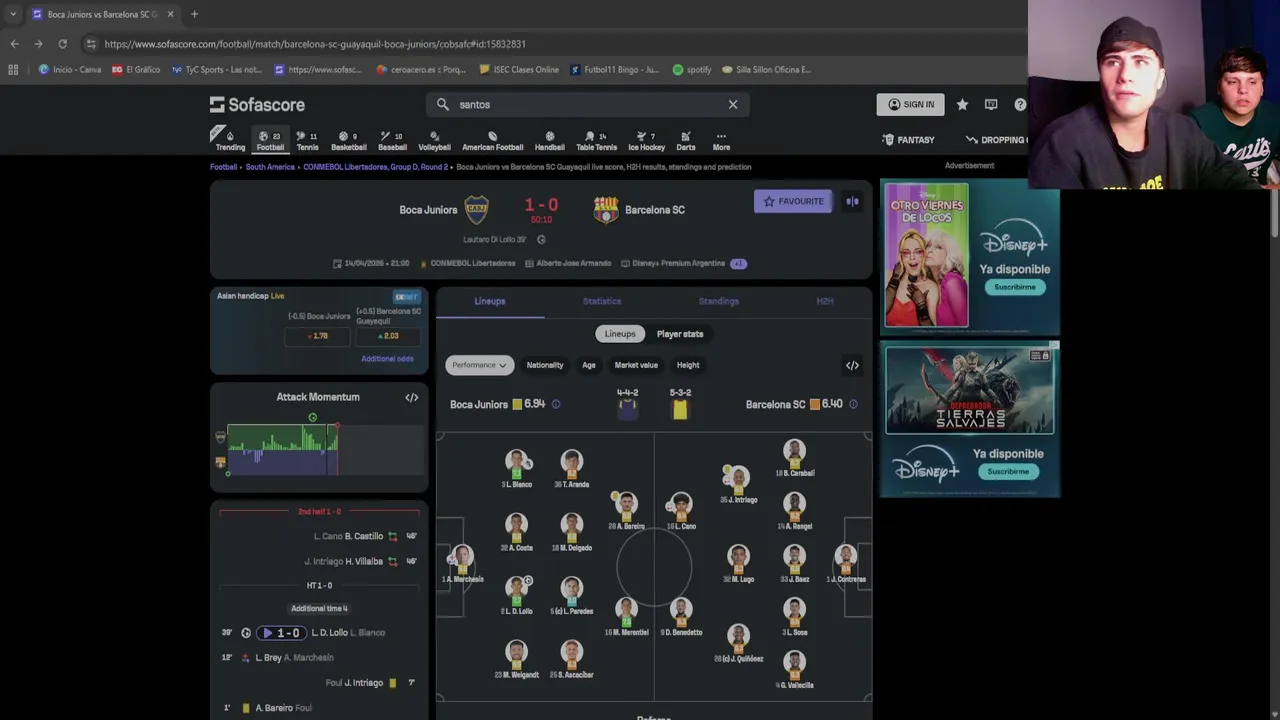Select the Tennis sport category
Image resolution: width=1280 pixels, height=720 pixels.
click(307, 140)
